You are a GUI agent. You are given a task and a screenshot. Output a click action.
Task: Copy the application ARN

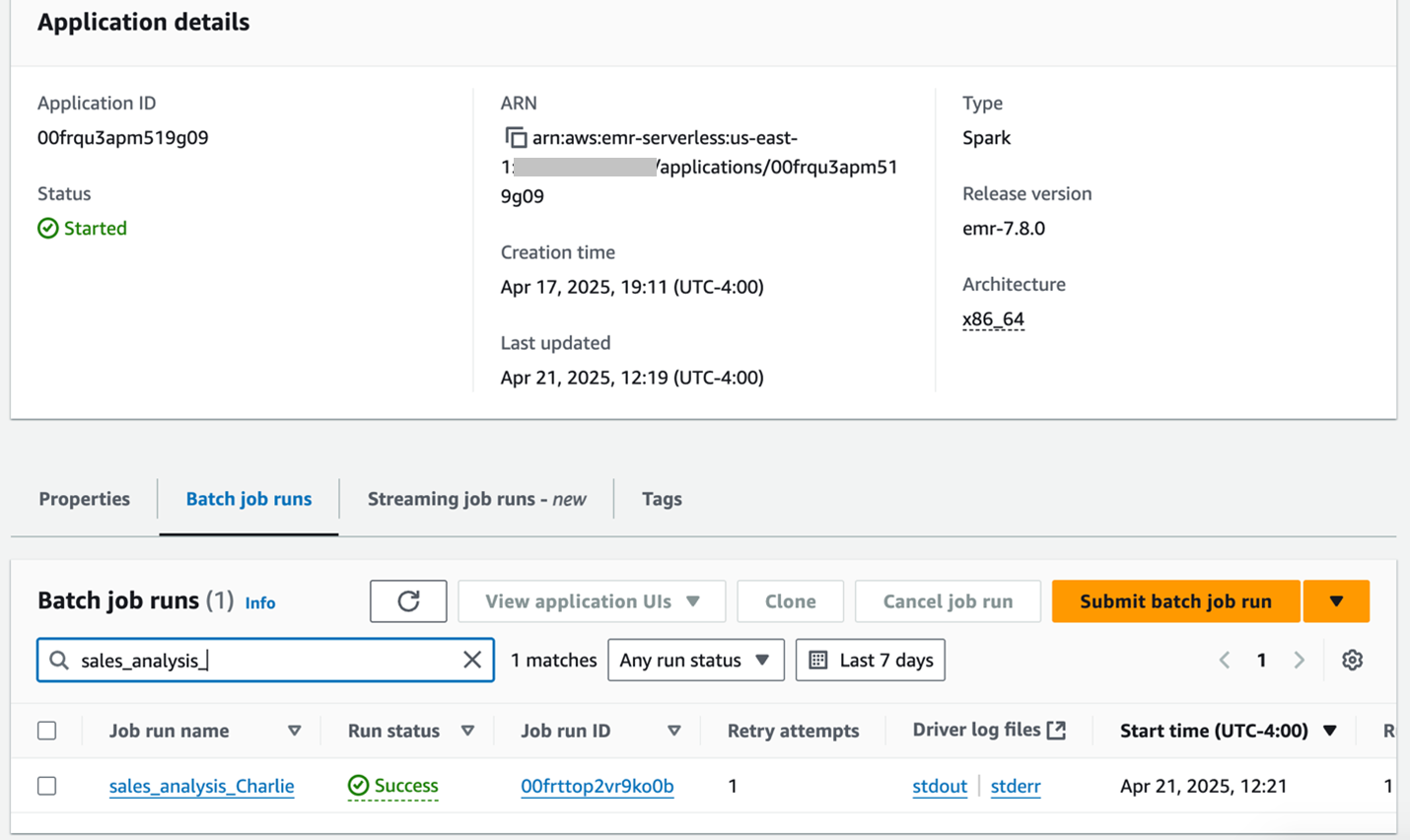tap(515, 138)
